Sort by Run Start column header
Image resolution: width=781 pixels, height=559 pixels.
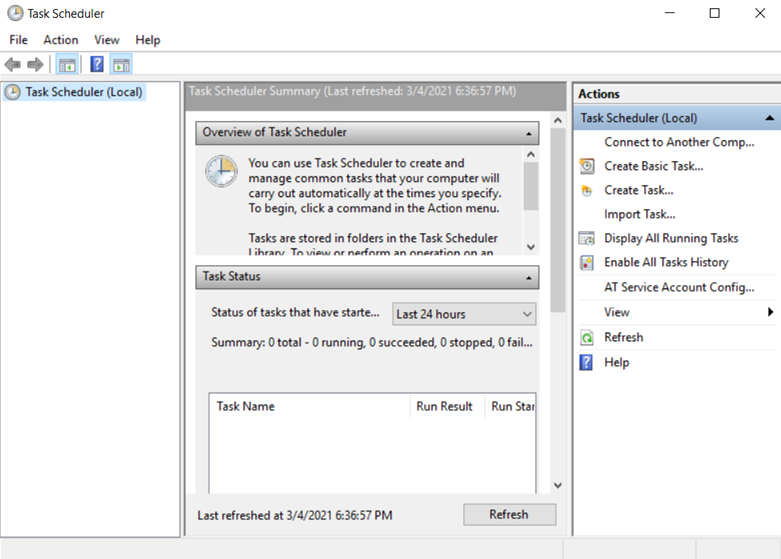(x=511, y=406)
